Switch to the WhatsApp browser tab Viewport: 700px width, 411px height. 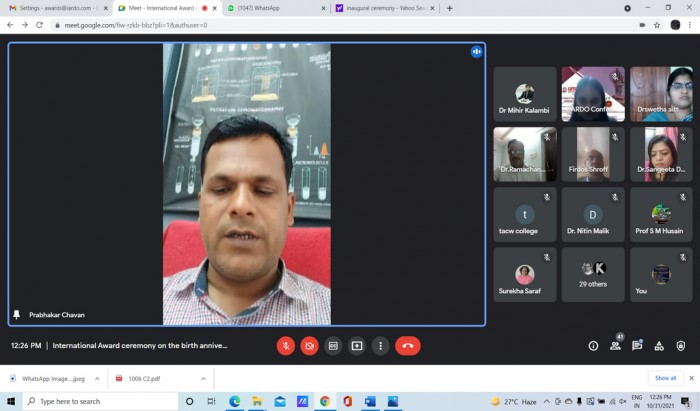(x=277, y=8)
